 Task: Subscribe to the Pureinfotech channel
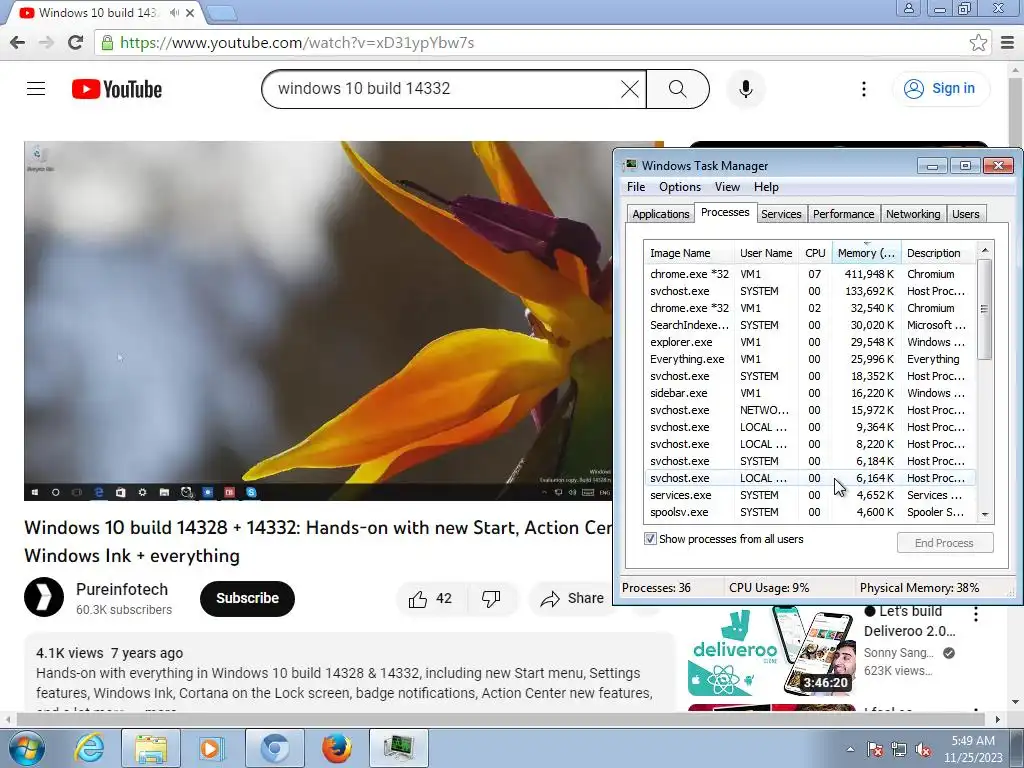coord(248,599)
